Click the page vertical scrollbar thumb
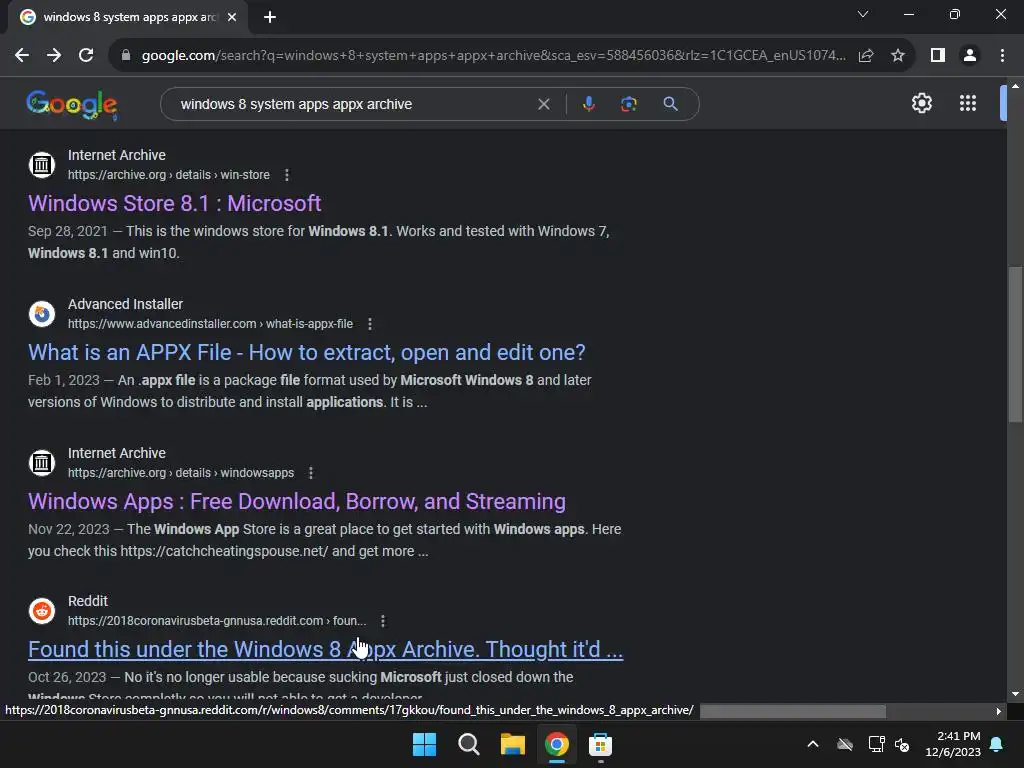The width and height of the screenshot is (1024, 768). tap(1016, 344)
